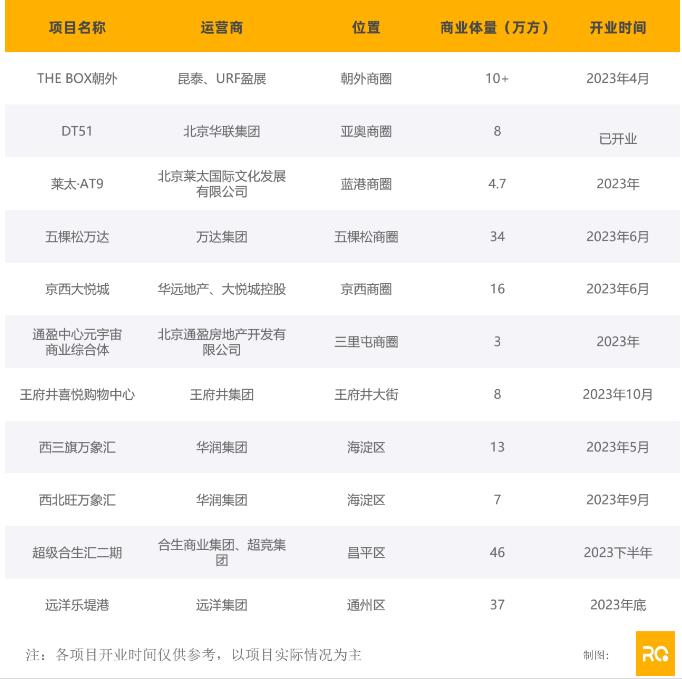This screenshot has width=682, height=679.
Task: Select the 昆泰、URF盈展 operator cell
Action: click(x=221, y=78)
